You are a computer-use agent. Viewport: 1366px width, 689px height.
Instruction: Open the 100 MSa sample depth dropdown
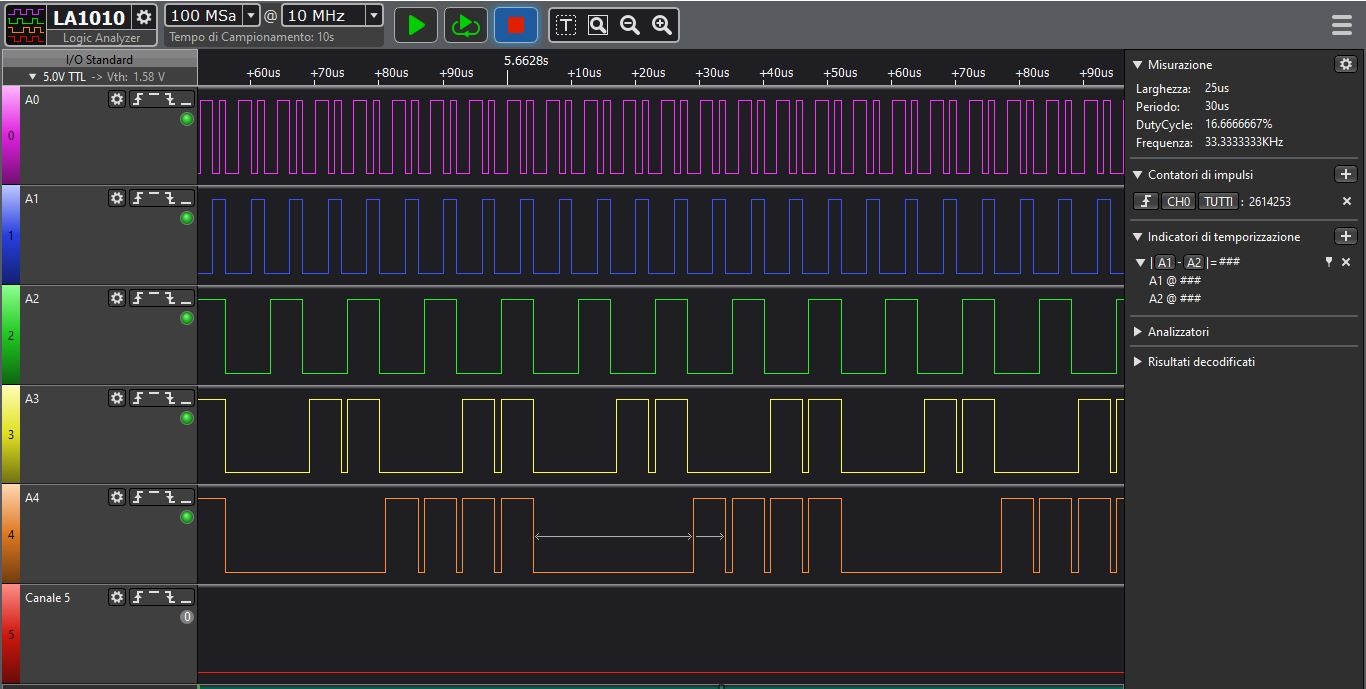coord(251,15)
